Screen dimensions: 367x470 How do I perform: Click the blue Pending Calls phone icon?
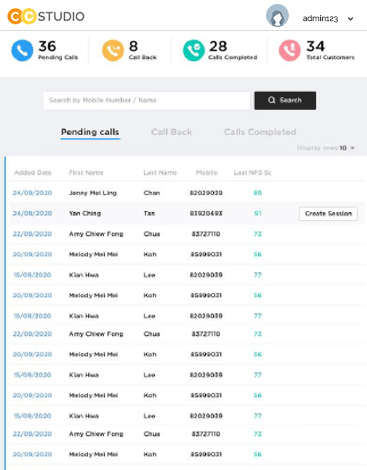[22, 50]
